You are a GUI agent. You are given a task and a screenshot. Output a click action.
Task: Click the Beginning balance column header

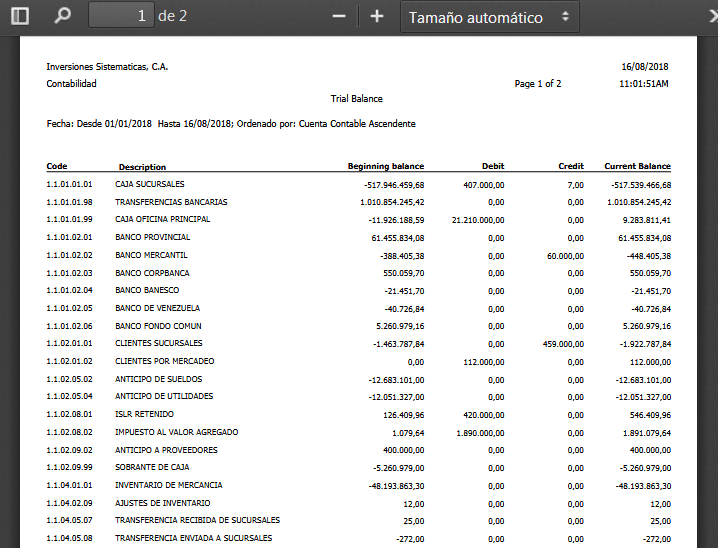click(385, 166)
